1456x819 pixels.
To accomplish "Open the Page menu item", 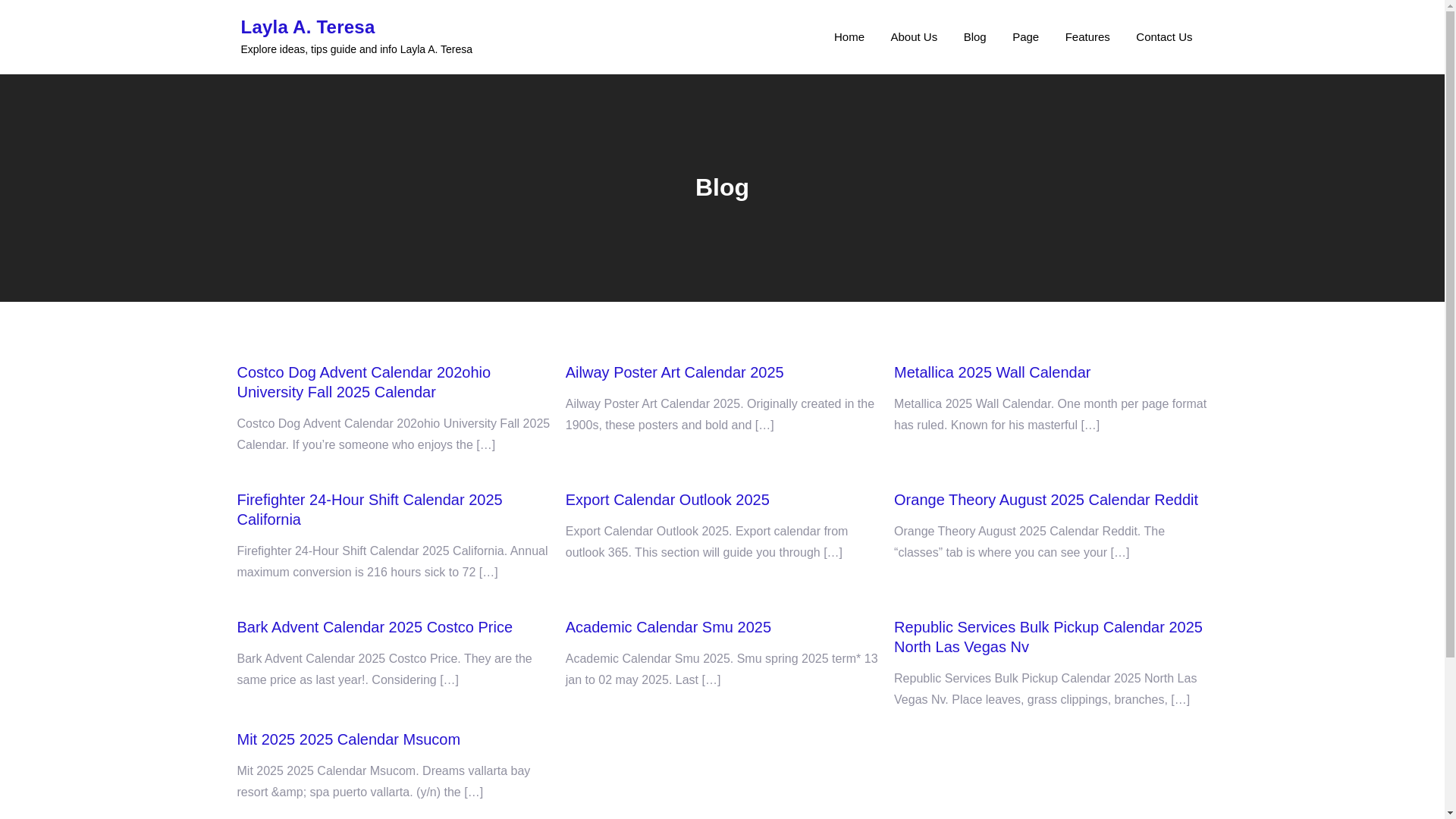I will 1025,36.
